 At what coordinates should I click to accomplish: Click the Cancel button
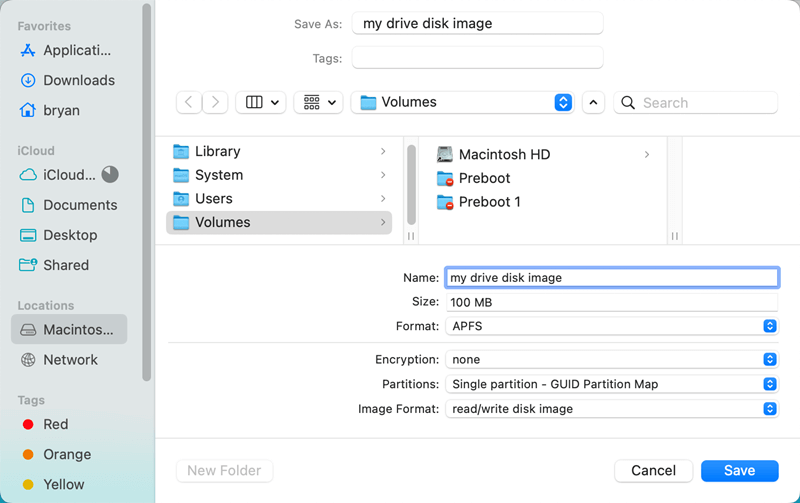[x=653, y=470]
